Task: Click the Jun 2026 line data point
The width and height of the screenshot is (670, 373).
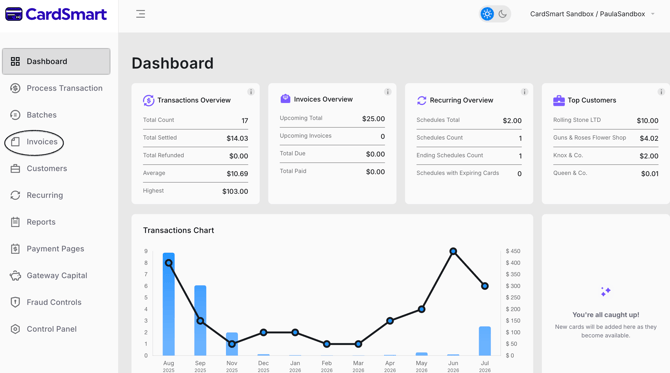Action: (x=453, y=251)
